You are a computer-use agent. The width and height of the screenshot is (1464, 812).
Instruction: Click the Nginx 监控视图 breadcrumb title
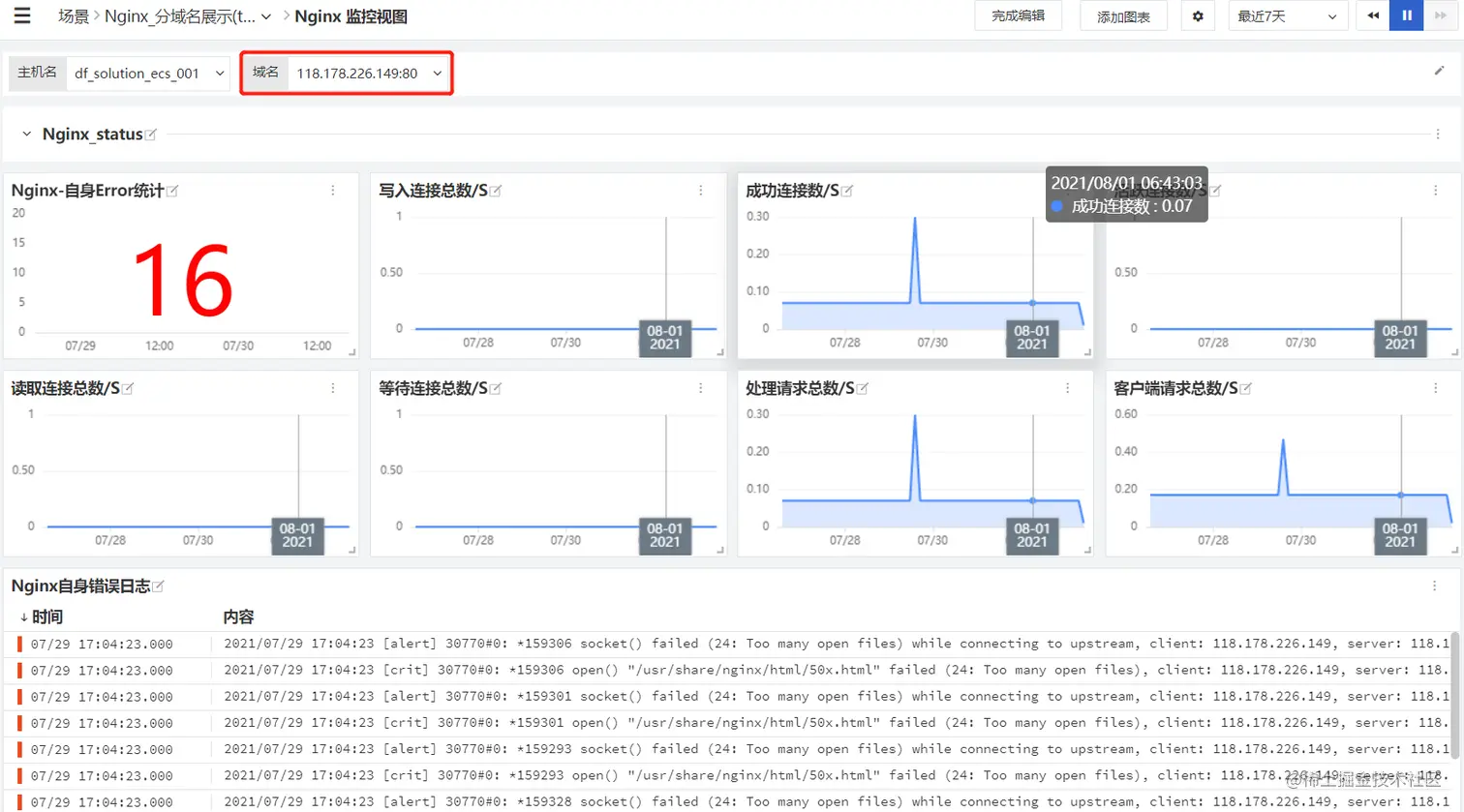pos(351,16)
